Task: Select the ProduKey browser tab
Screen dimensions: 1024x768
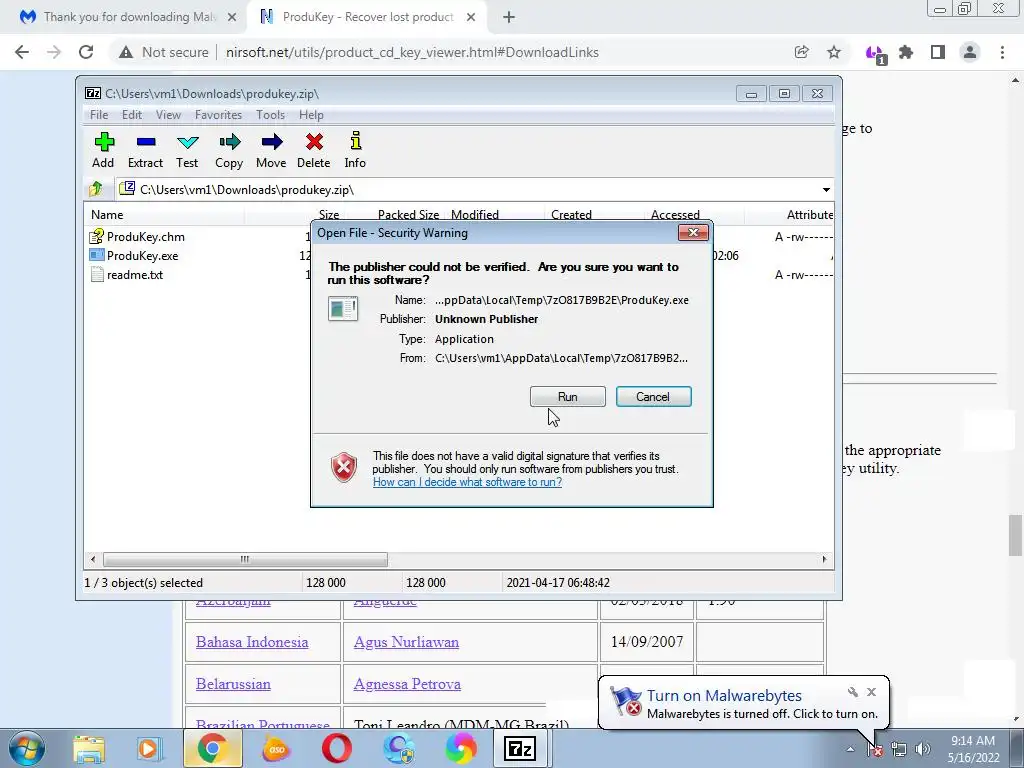Action: (366, 17)
